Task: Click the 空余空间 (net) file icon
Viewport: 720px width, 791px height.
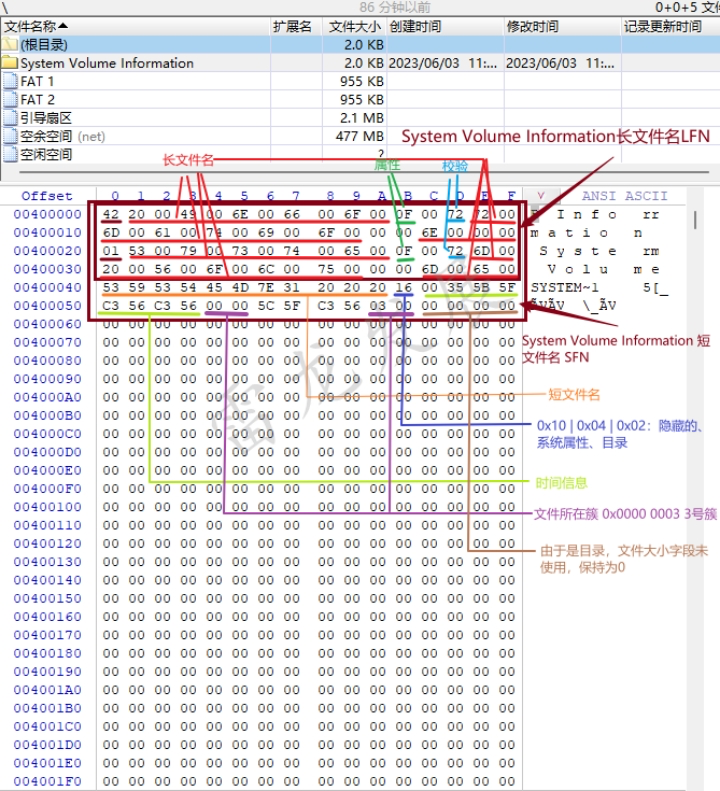Action: [10, 136]
